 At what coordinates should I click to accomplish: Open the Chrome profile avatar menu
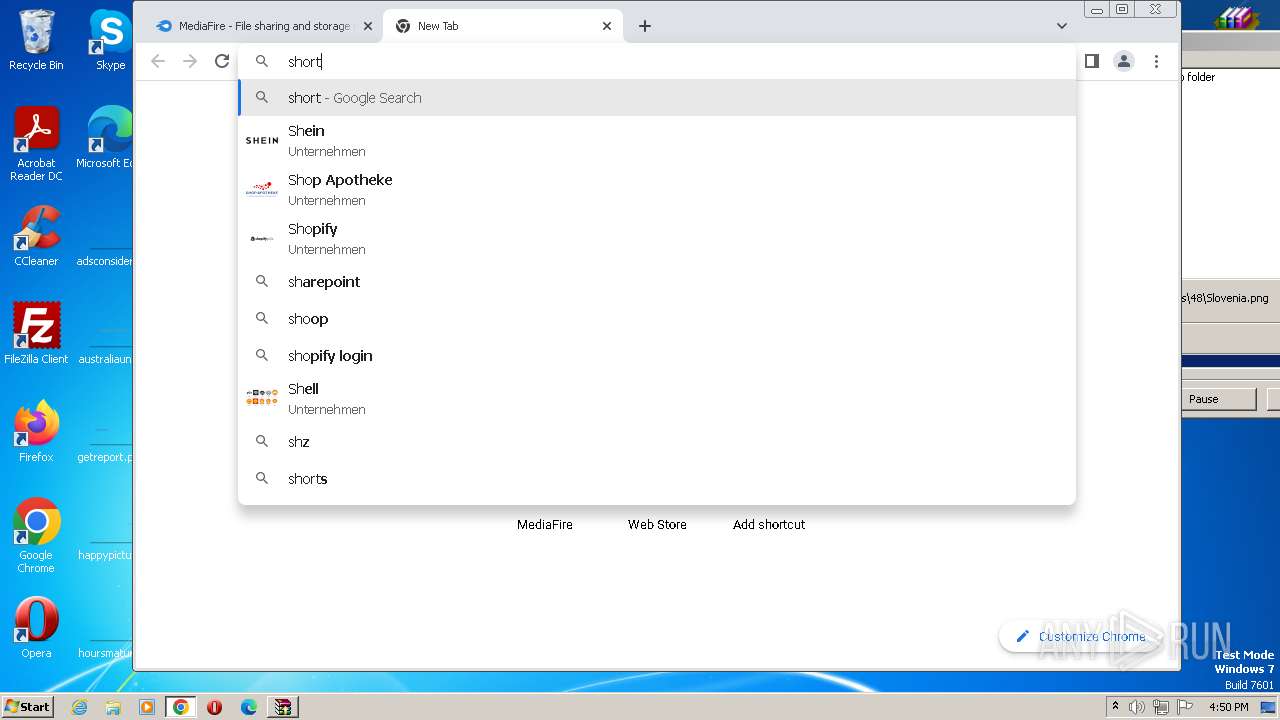click(x=1124, y=61)
